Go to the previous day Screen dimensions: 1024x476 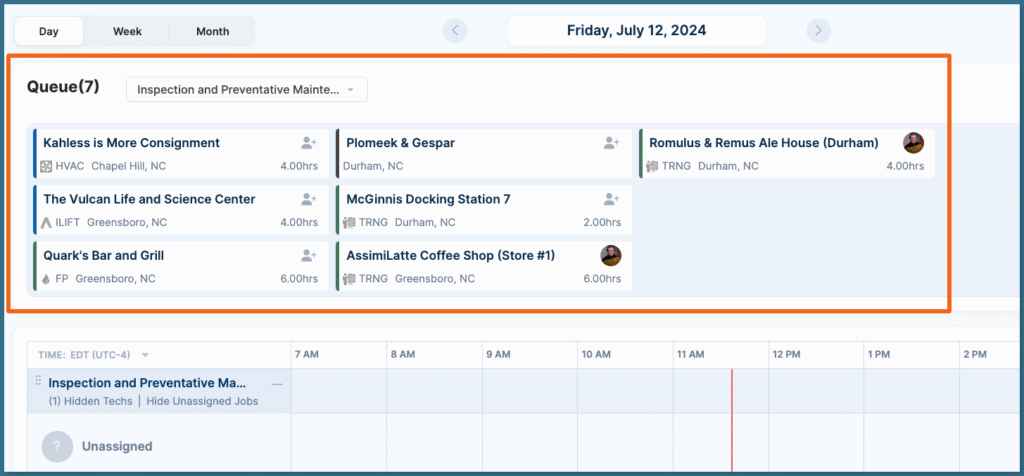coord(456,30)
